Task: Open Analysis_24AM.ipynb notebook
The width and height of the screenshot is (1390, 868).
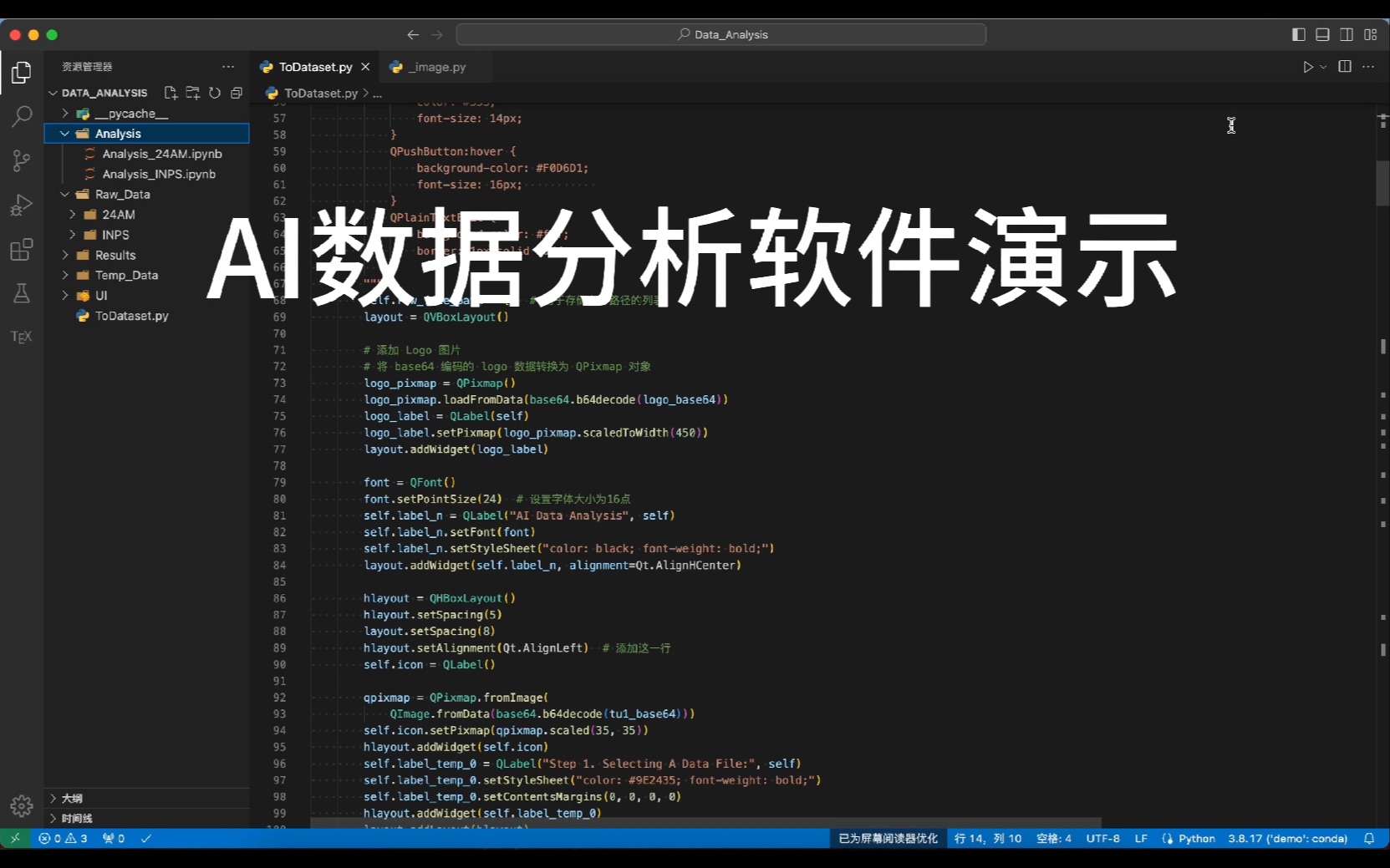Action: [x=162, y=154]
